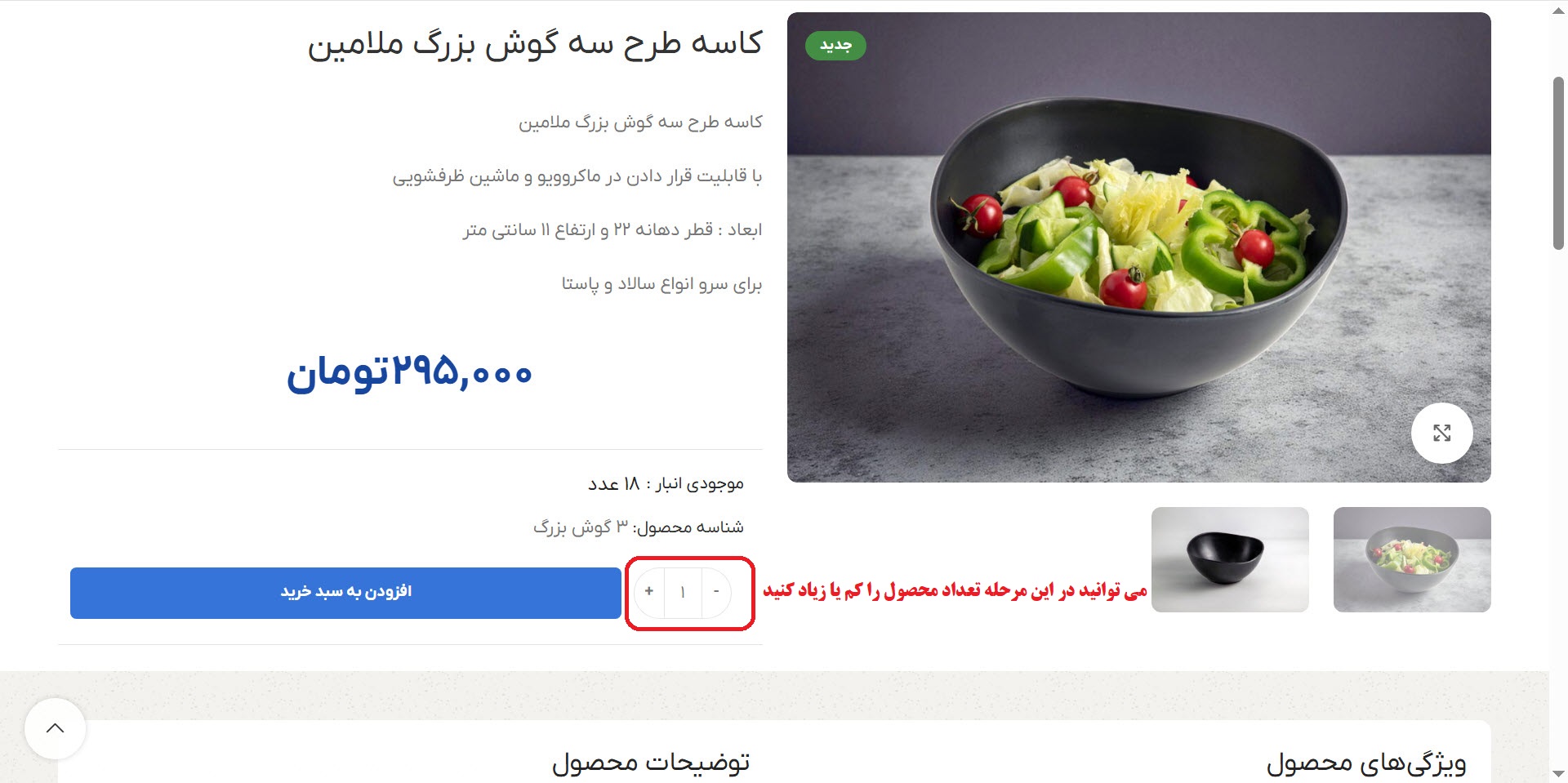Click the scroll-to-top arrow button
The height and width of the screenshot is (783, 1568).
[56, 728]
